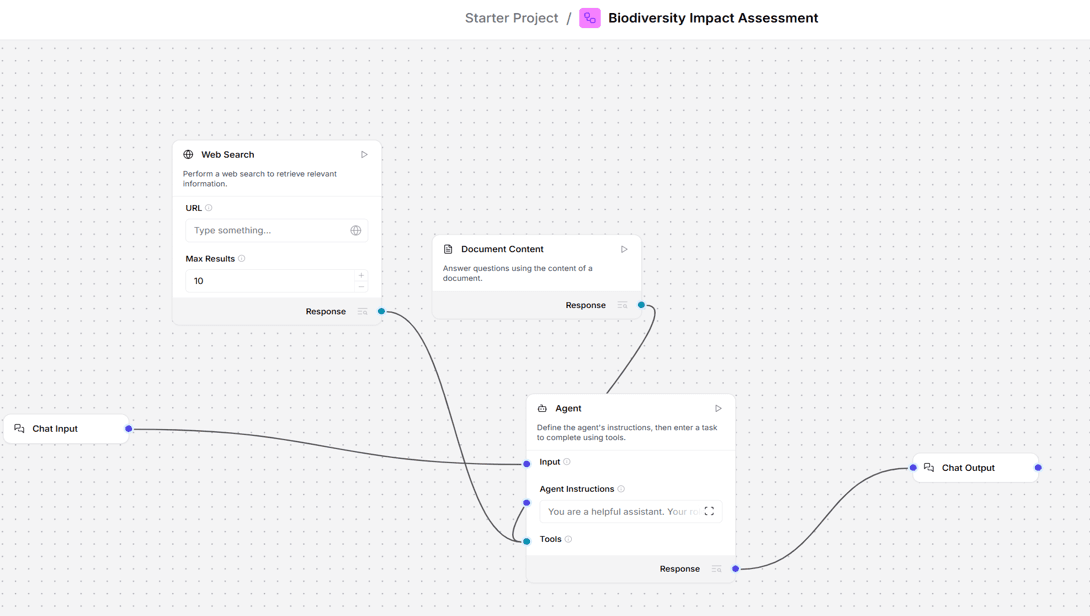Screen dimensions: 1090x616
Task: Expand Agent Instructions to fullscreen
Action: click(x=709, y=511)
